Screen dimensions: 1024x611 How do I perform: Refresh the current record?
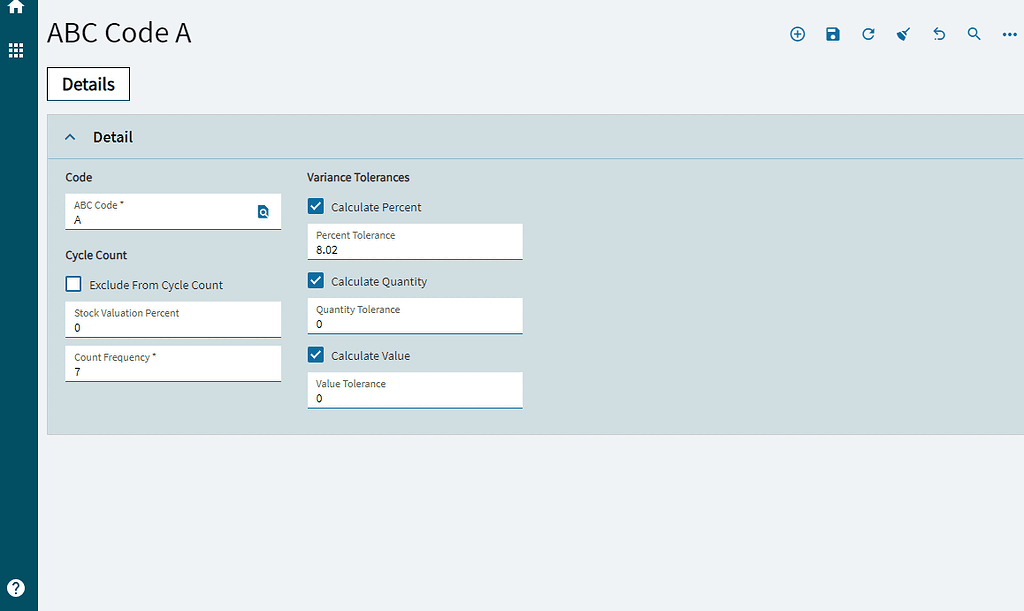(x=868, y=33)
